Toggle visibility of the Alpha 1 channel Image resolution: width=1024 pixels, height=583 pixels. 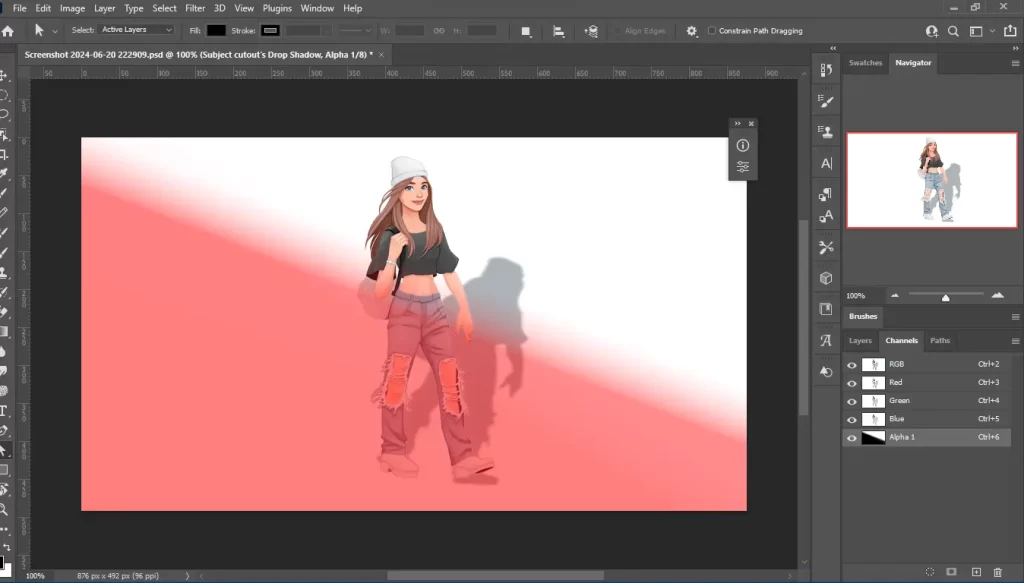coord(851,437)
